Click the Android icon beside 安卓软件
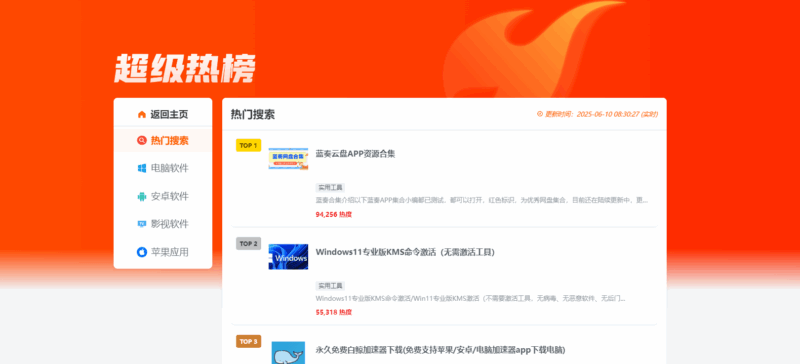This screenshot has width=800, height=364. pyautogui.click(x=142, y=196)
